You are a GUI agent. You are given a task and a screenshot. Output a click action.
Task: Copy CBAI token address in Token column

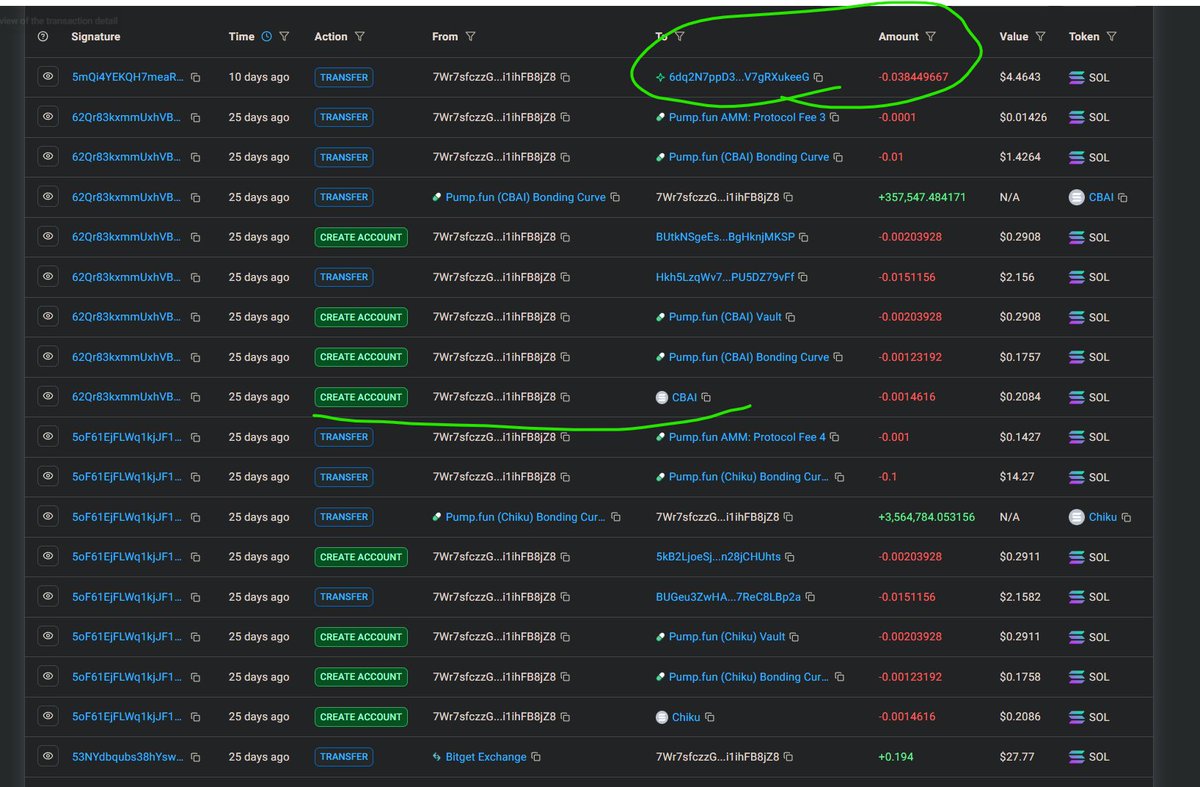click(x=1123, y=198)
